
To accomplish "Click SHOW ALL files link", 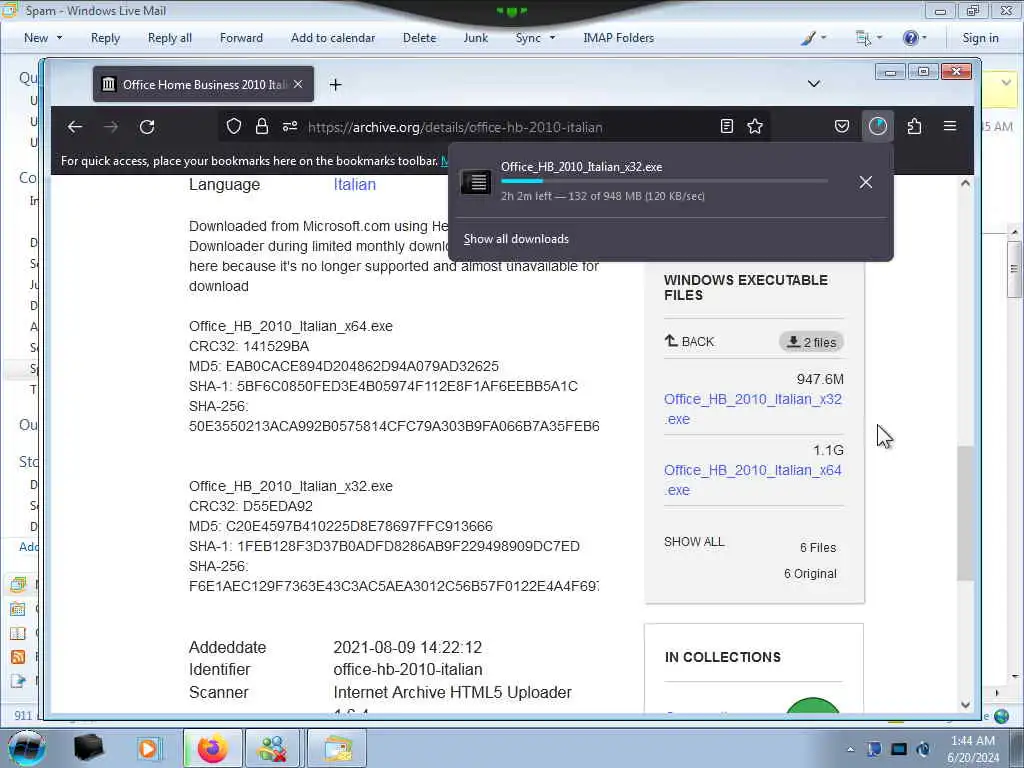I will click(694, 542).
